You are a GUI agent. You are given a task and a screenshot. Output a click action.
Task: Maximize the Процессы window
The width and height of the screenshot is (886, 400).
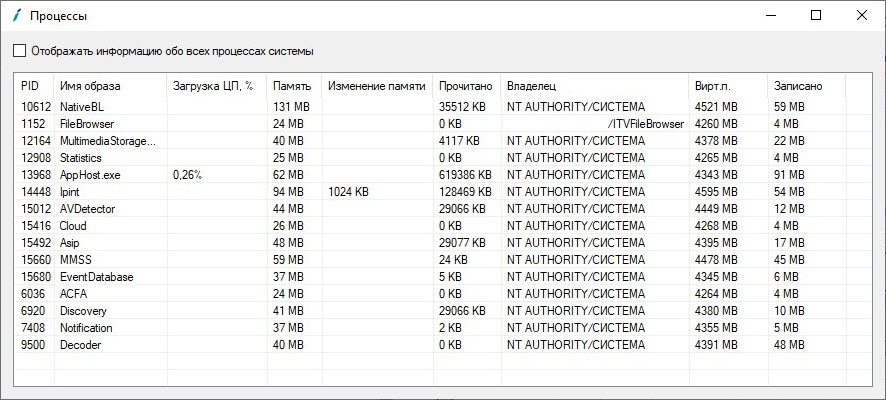(x=816, y=15)
